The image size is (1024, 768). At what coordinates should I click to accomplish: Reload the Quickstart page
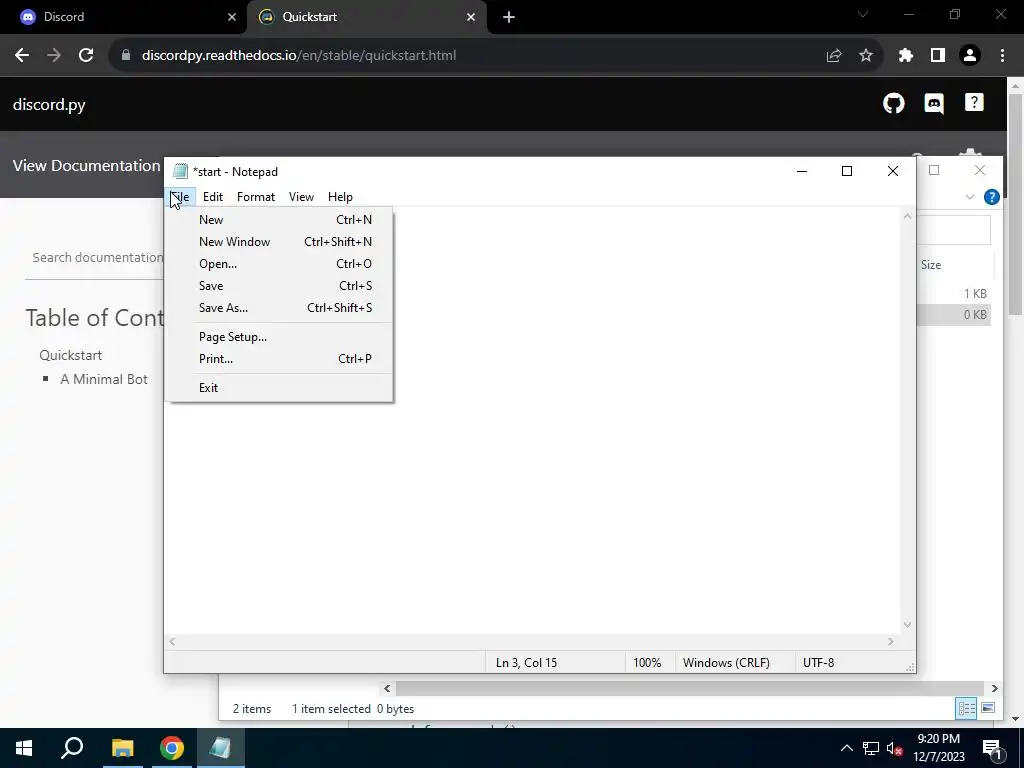pos(86,56)
